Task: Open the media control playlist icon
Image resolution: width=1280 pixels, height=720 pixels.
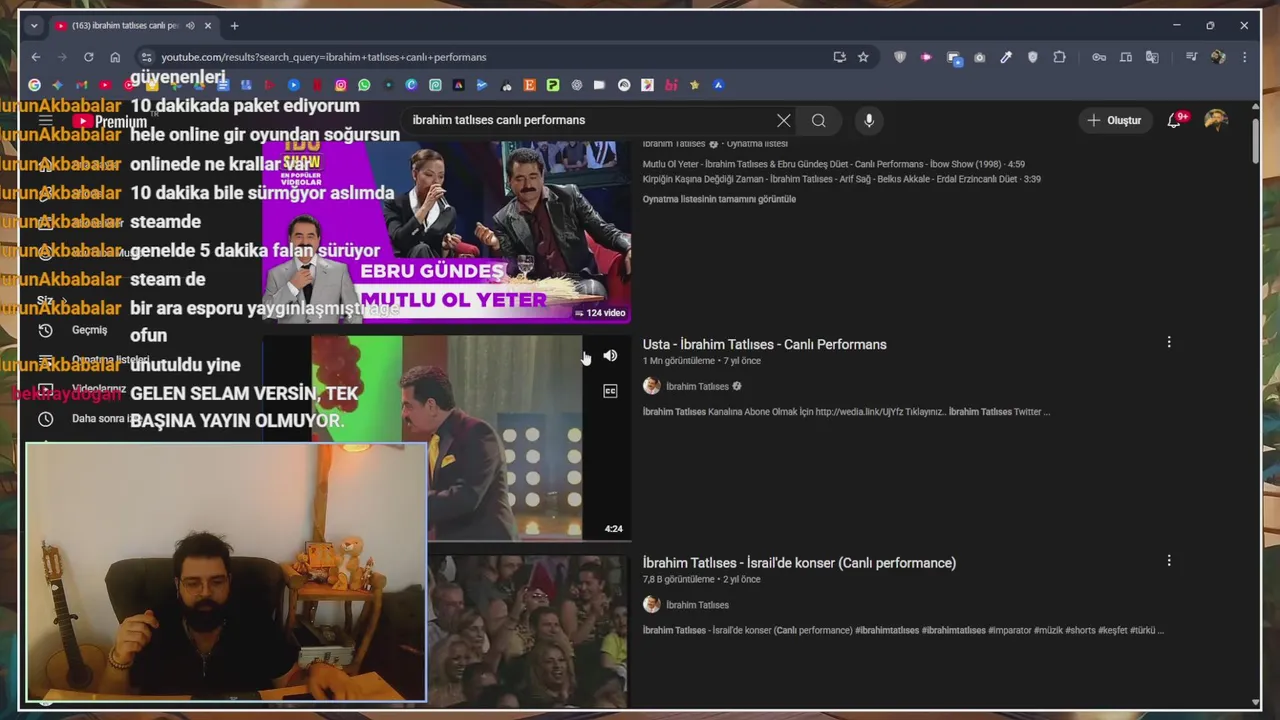Action: 1191,57
